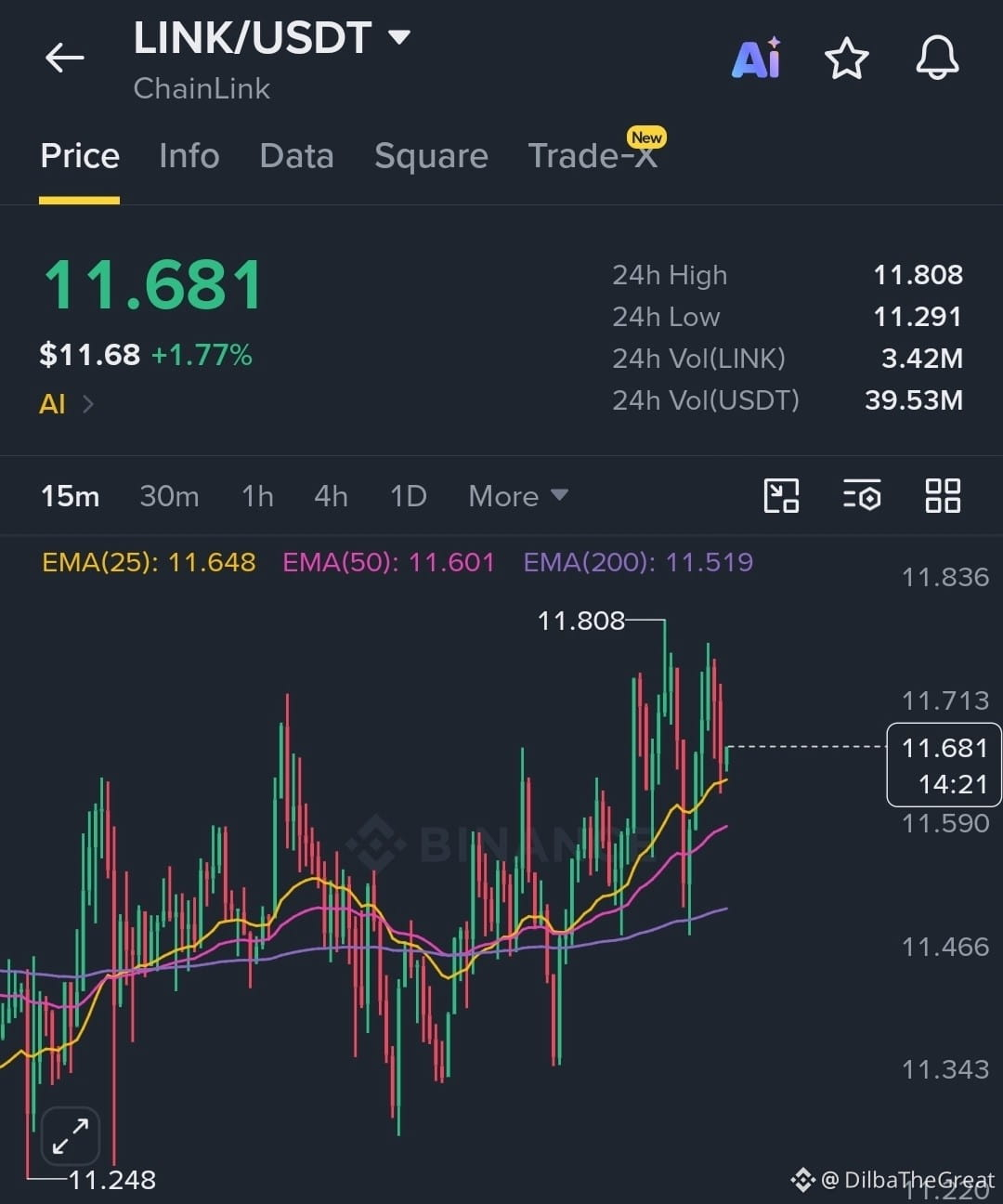Screen dimensions: 1003x1204
Task: Open the AI assistant icon
Action: point(756,59)
